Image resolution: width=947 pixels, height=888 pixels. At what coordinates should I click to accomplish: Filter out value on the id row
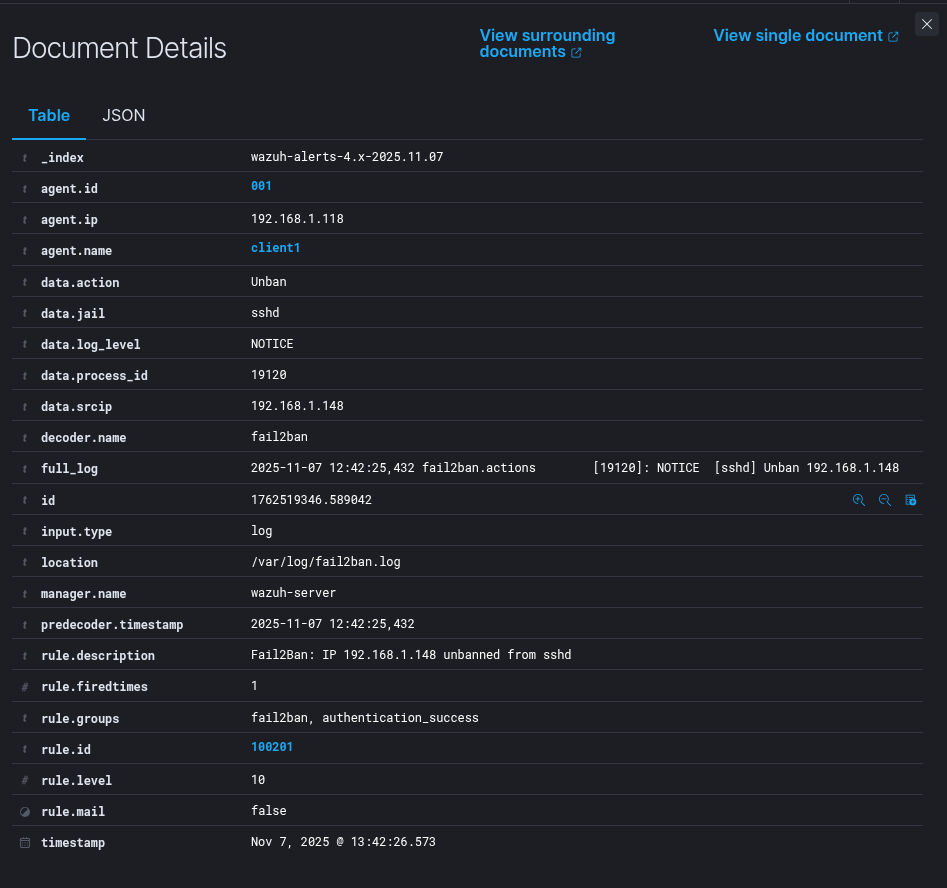click(x=884, y=500)
